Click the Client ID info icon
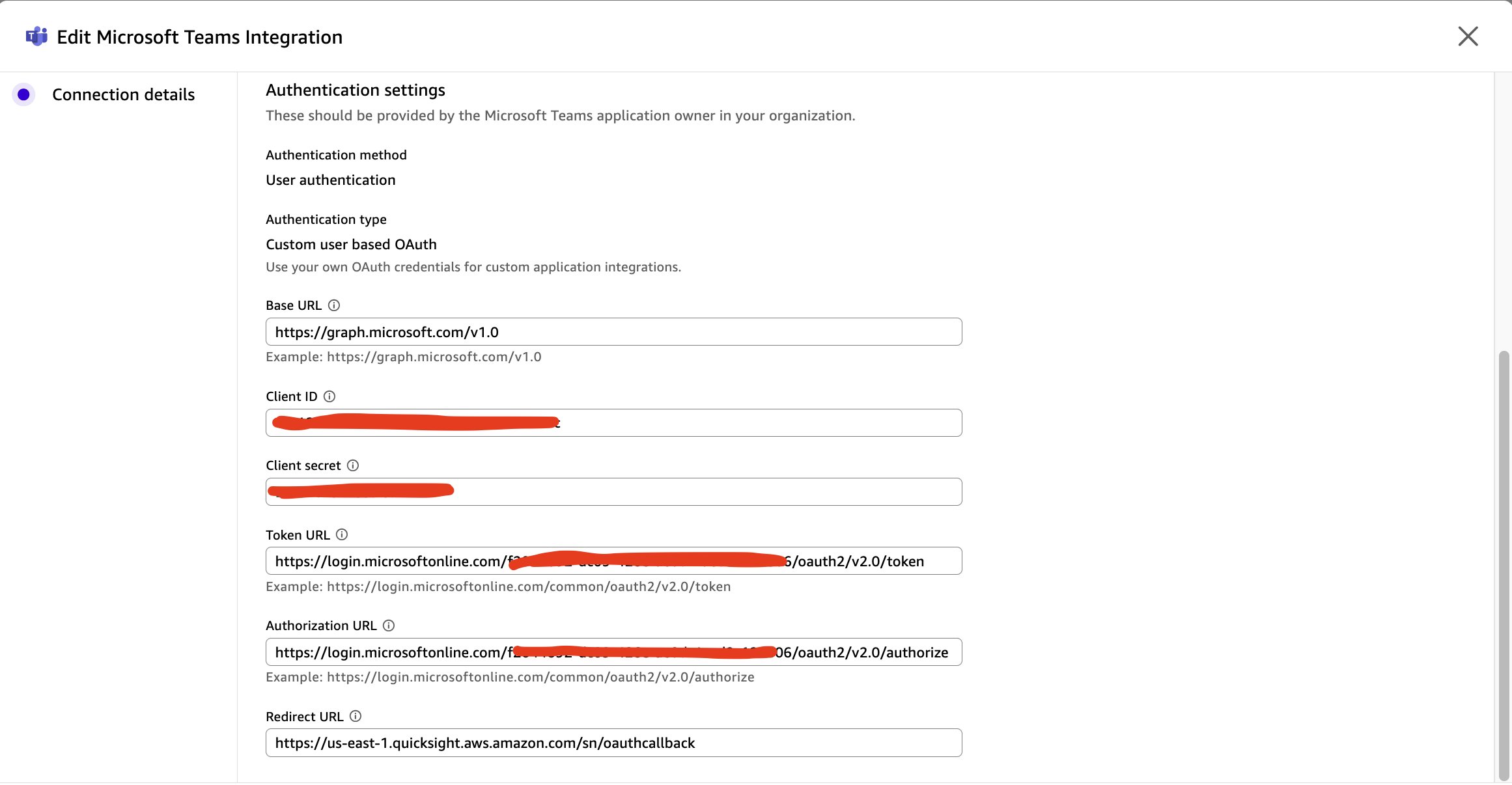This screenshot has width=1512, height=785. pyautogui.click(x=329, y=396)
